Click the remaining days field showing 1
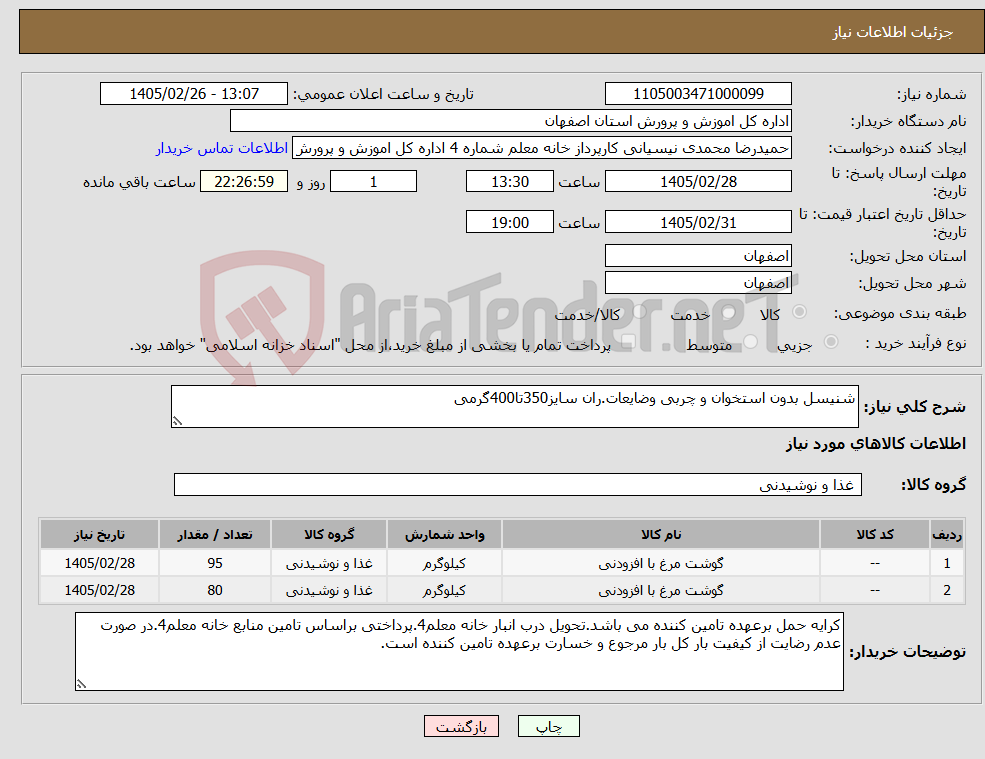 (x=373, y=182)
